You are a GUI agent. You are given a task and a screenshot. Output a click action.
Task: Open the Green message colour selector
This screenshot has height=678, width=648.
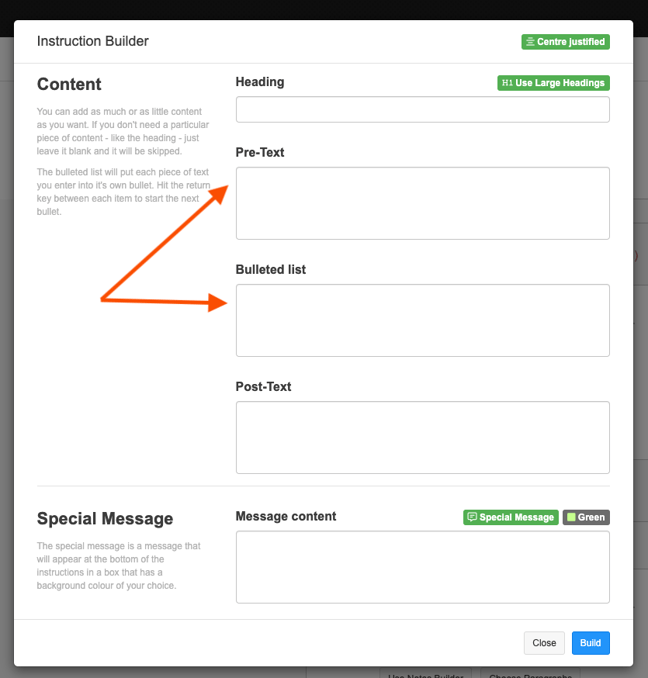(586, 517)
